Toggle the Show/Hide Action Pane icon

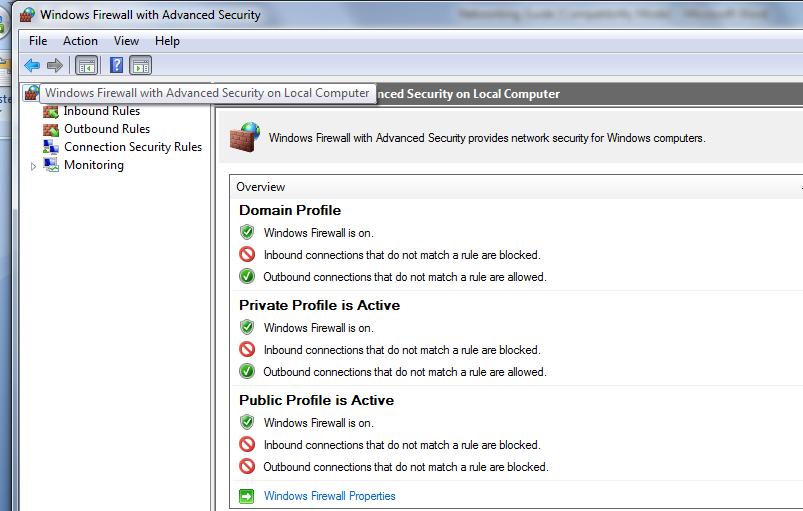click(141, 66)
